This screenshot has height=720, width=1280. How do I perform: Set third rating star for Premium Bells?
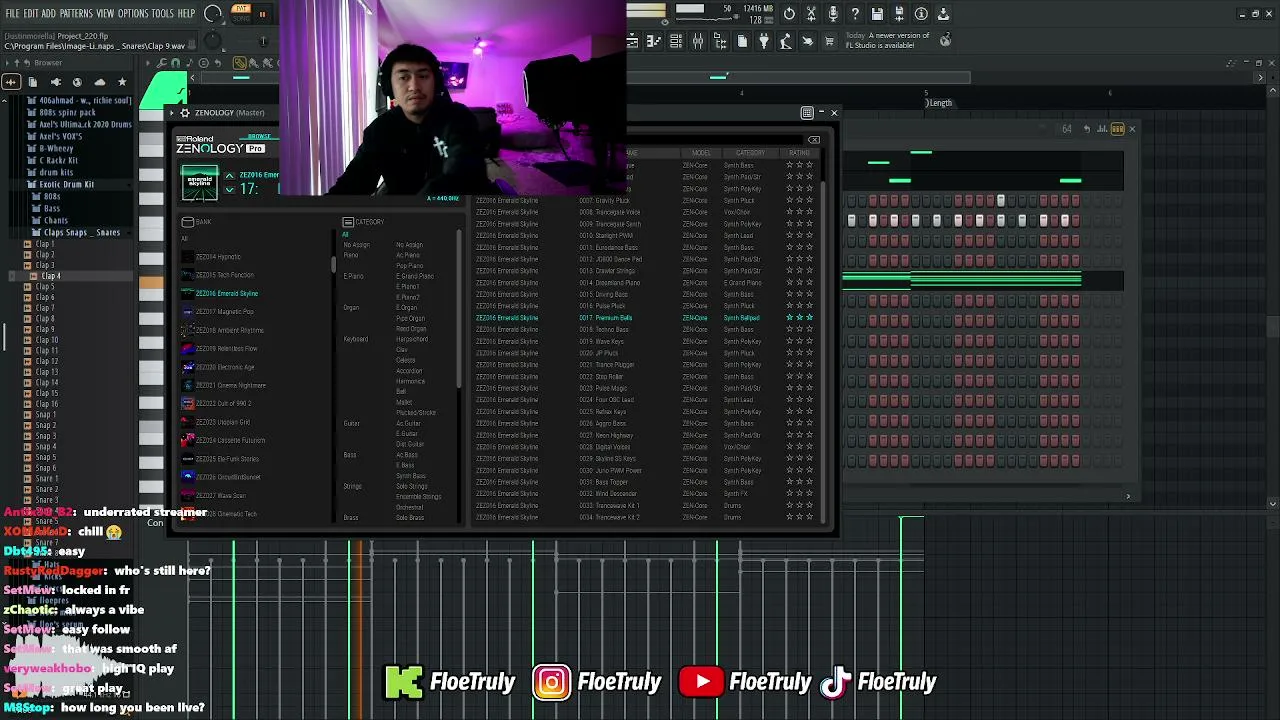pyautogui.click(x=809, y=318)
